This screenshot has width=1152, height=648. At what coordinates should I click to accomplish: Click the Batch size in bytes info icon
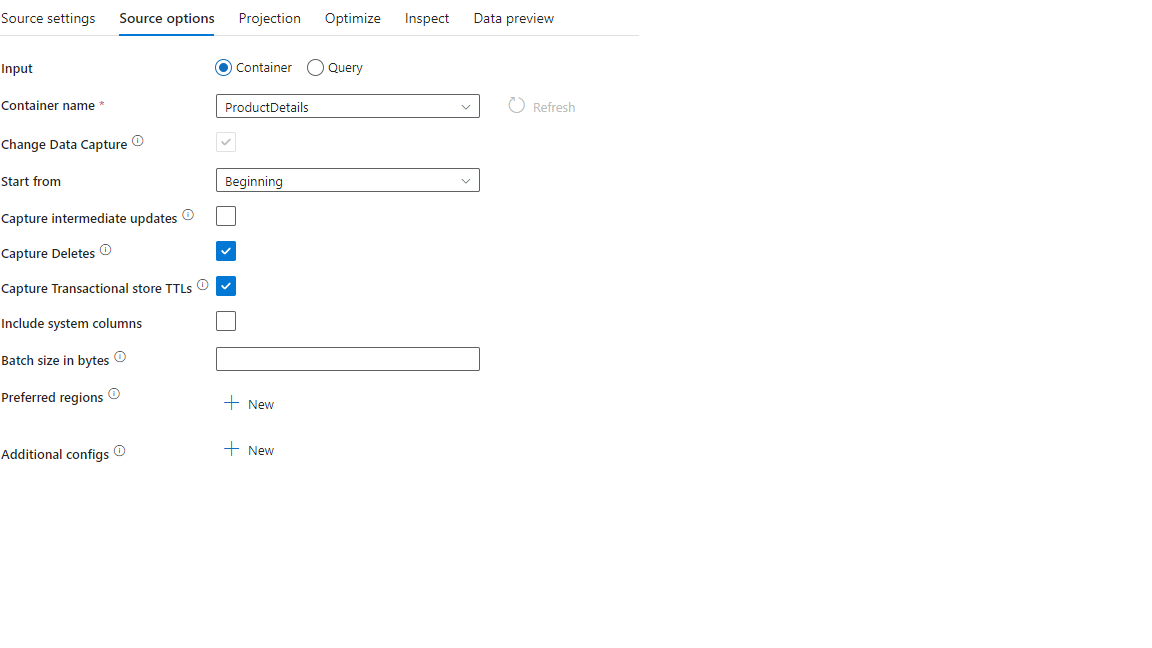click(119, 355)
